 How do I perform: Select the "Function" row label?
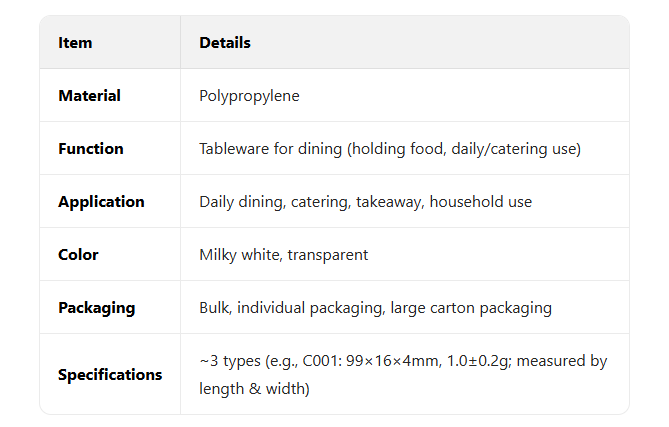[91, 149]
